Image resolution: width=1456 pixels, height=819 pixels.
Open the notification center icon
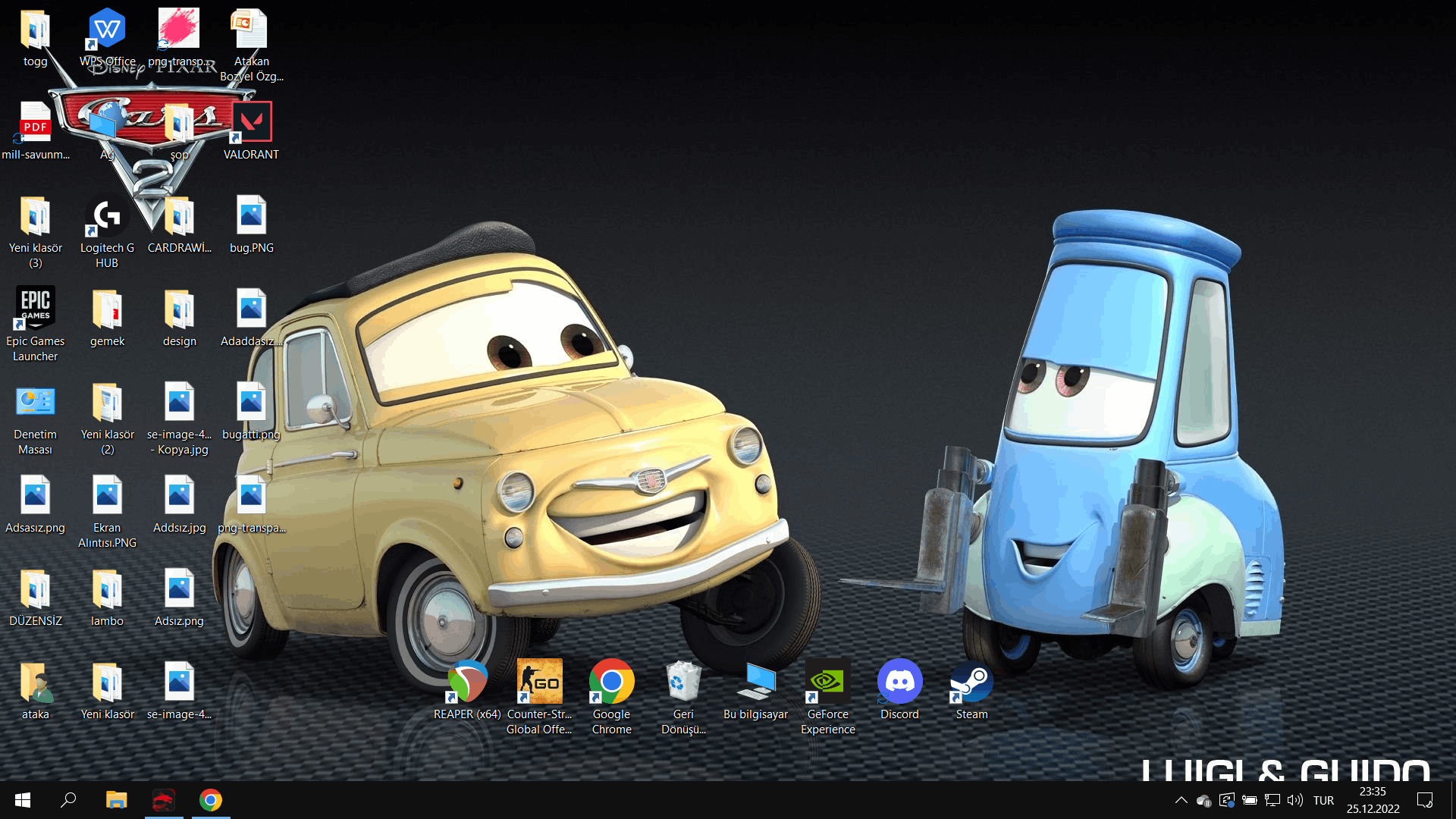1425,800
